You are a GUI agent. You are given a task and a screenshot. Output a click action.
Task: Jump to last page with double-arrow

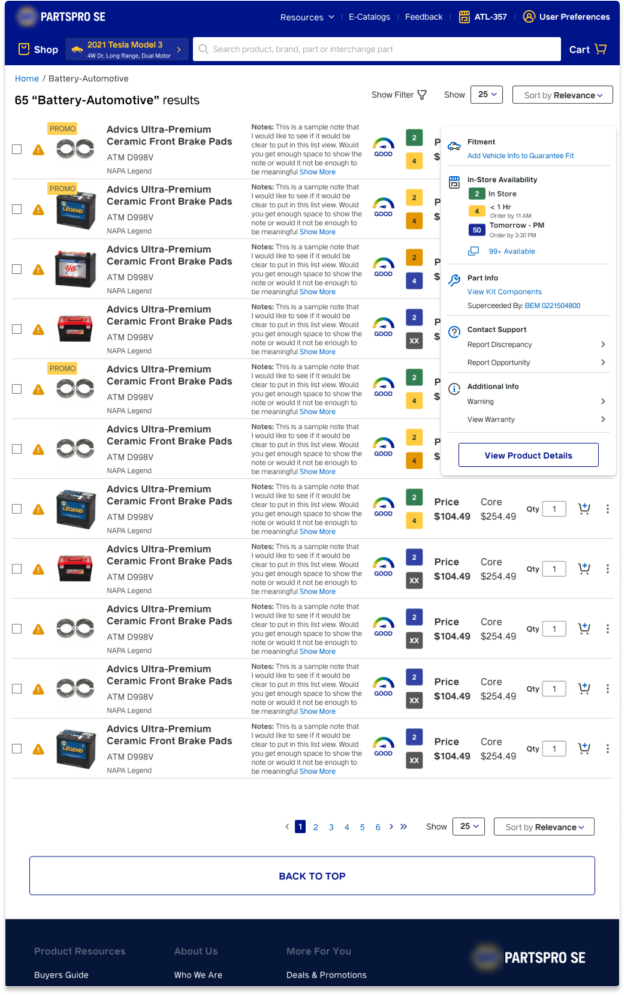coord(403,826)
